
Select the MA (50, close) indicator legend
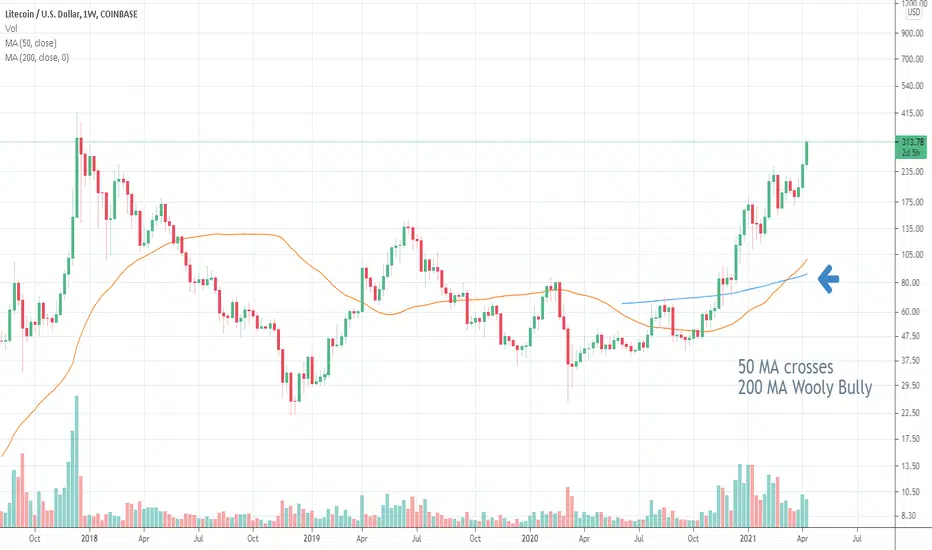[31, 43]
